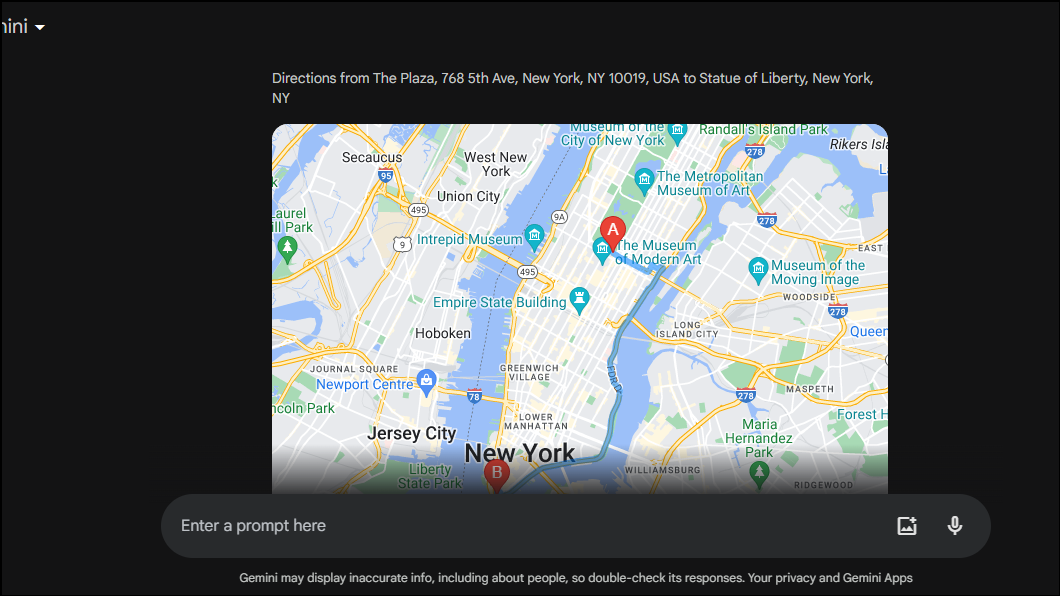This screenshot has height=596, width=1060.
Task: Click the Metropolitan Museum of Art pin
Action: [x=644, y=182]
